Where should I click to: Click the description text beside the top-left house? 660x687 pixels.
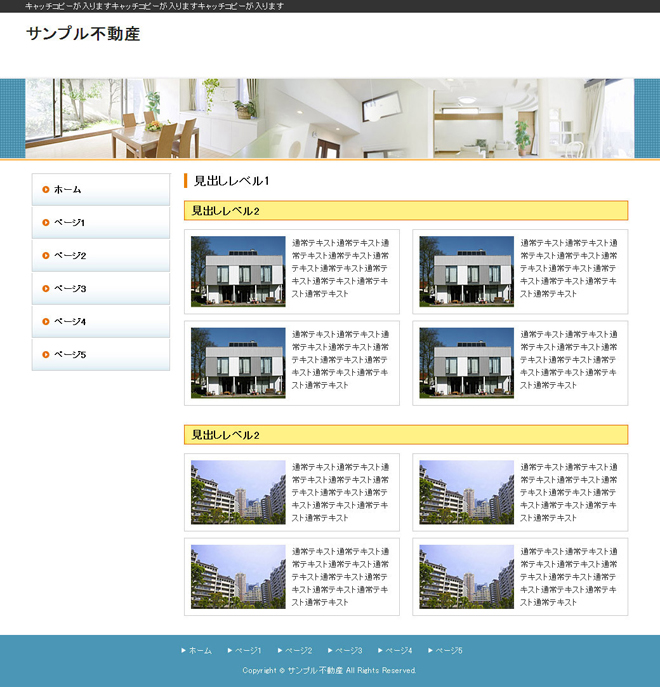pyautogui.click(x=341, y=268)
